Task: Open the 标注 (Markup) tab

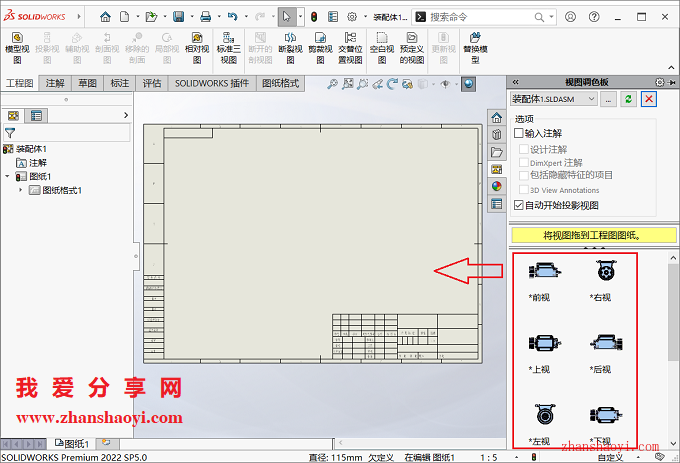Action: coord(120,83)
